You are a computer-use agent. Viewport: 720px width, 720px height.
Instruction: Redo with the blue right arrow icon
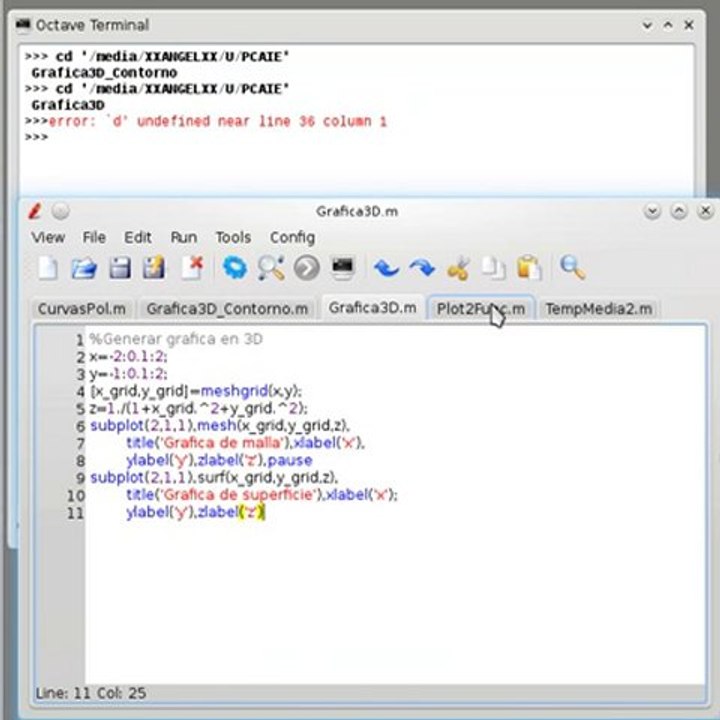[x=422, y=268]
